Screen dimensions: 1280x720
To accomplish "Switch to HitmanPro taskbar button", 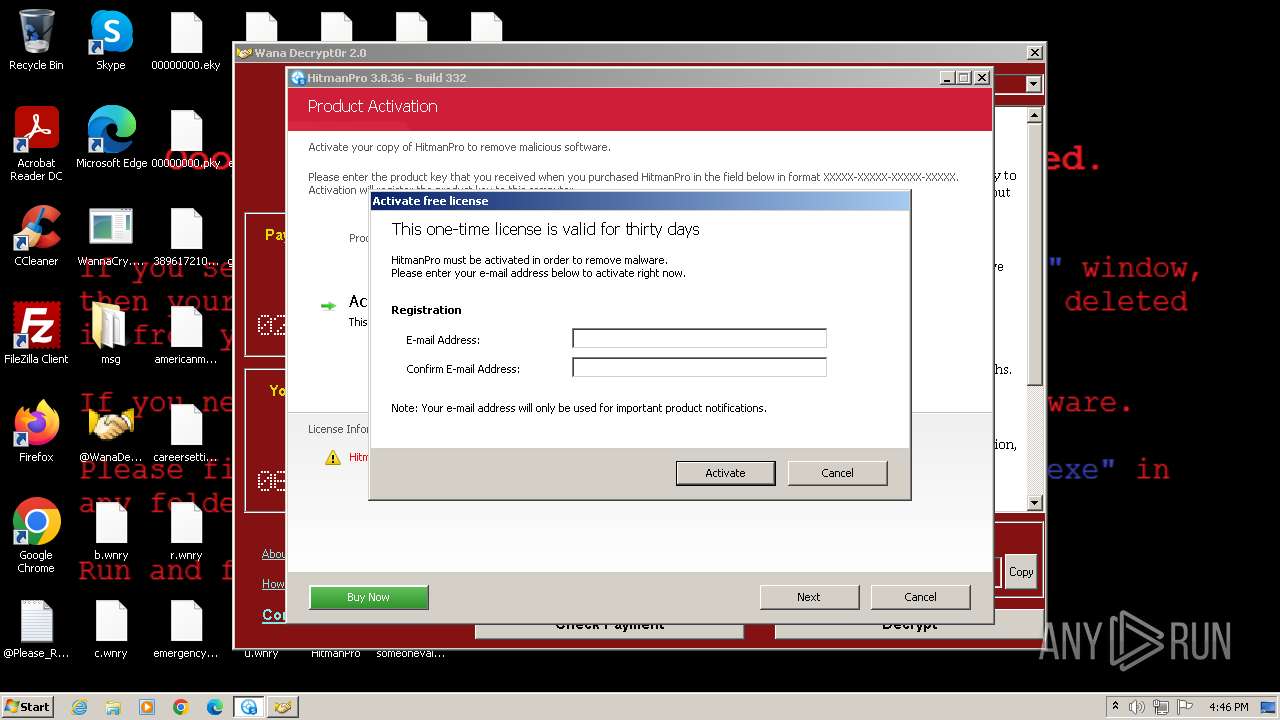I will [x=249, y=707].
